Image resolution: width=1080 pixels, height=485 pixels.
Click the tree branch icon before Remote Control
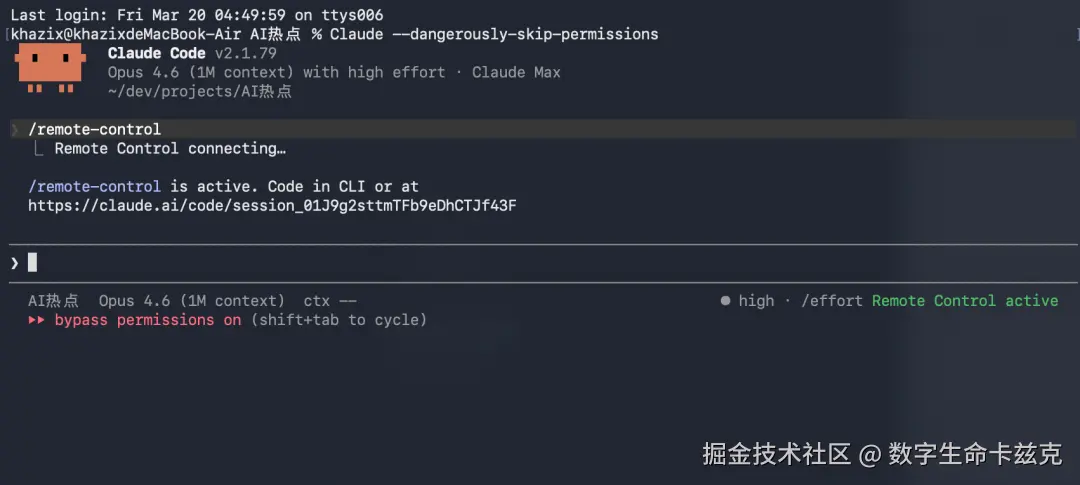[38, 149]
